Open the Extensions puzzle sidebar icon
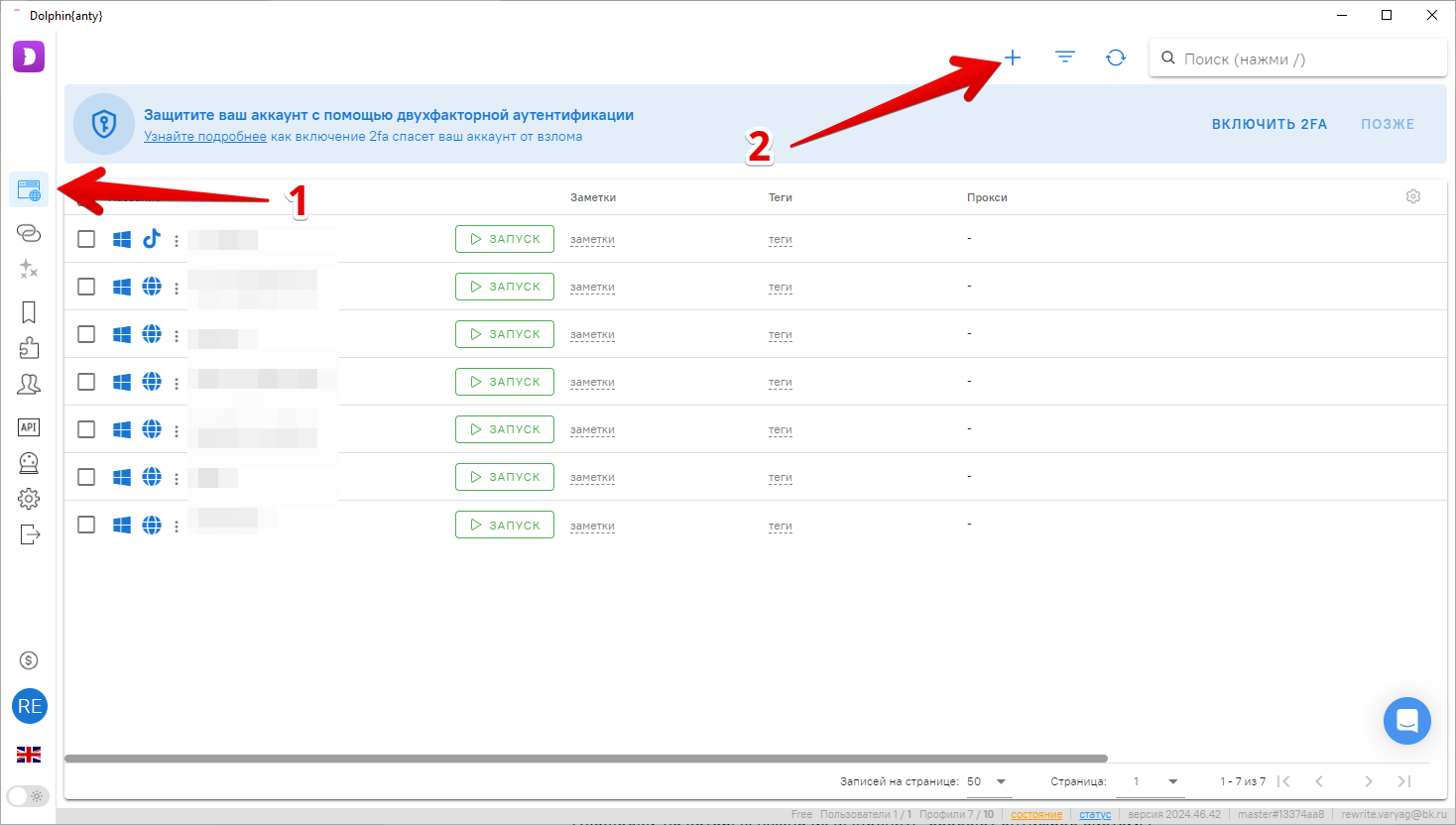This screenshot has height=825, width=1456. point(29,348)
